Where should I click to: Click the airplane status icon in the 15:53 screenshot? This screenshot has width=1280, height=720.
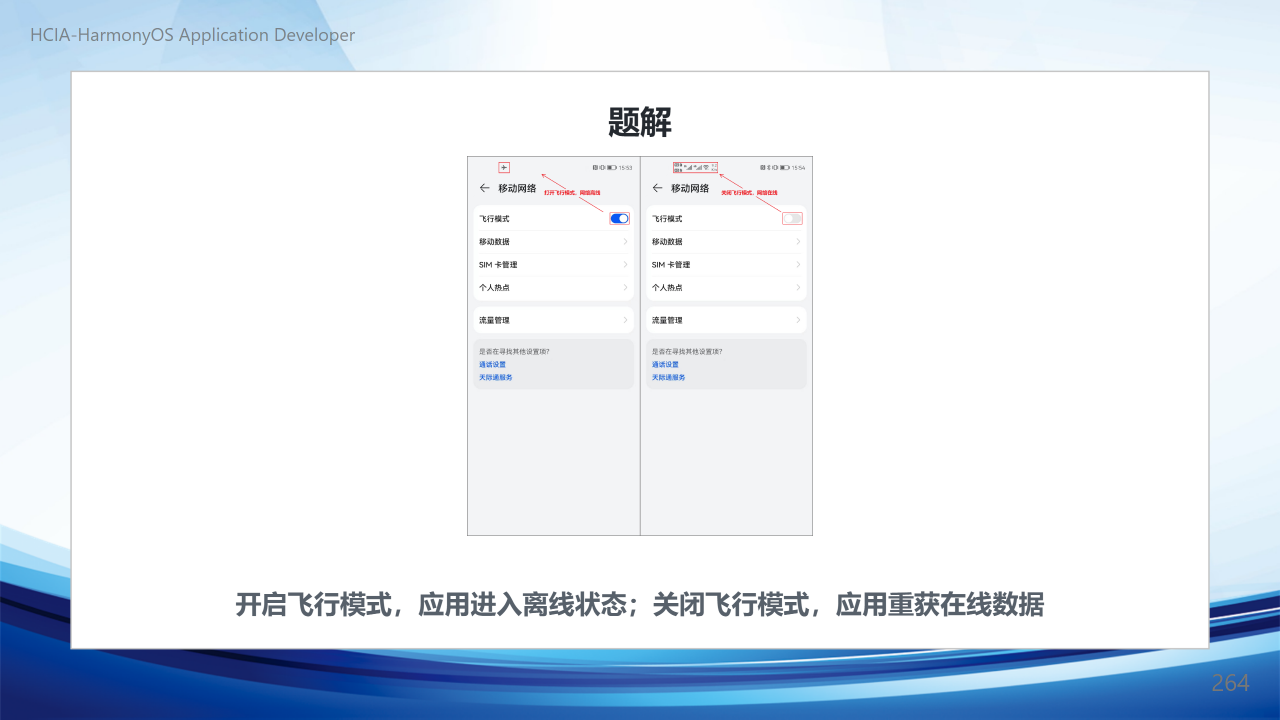[504, 167]
